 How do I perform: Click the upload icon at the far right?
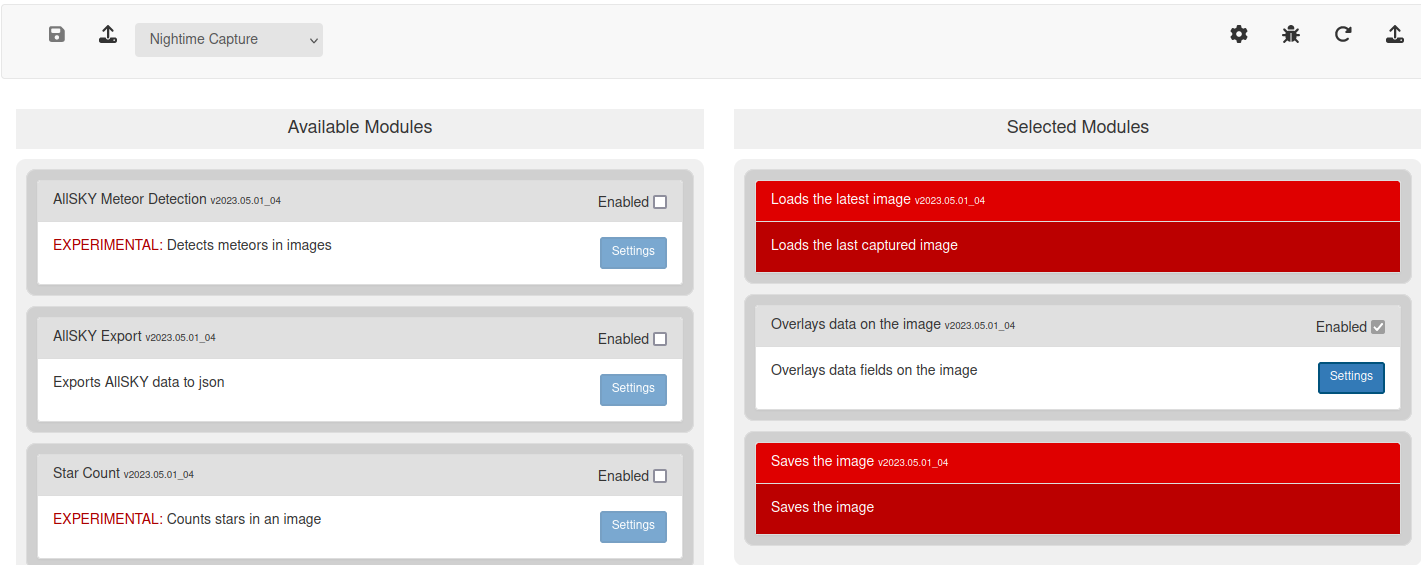point(1395,35)
